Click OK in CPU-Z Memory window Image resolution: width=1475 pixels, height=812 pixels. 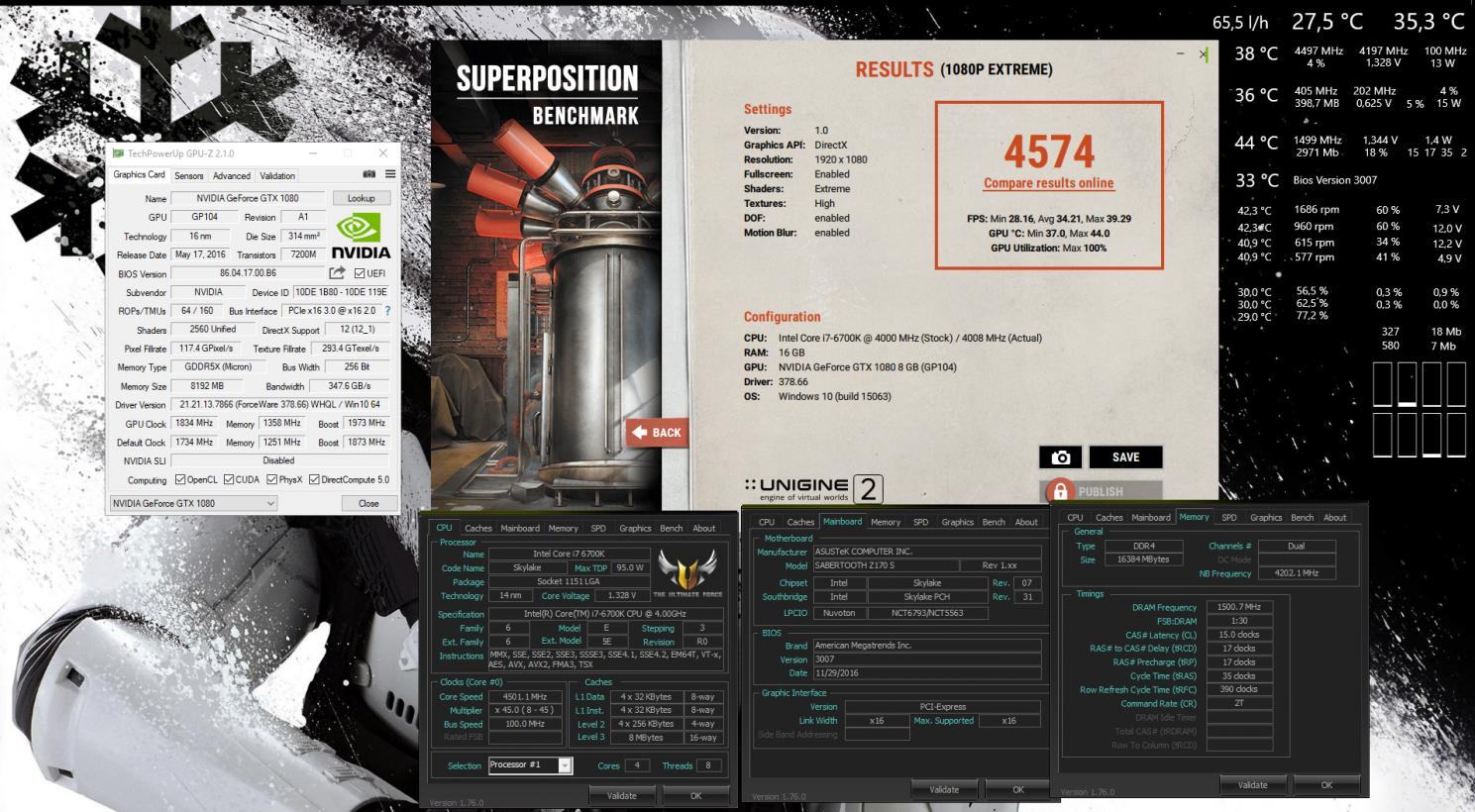1327,784
